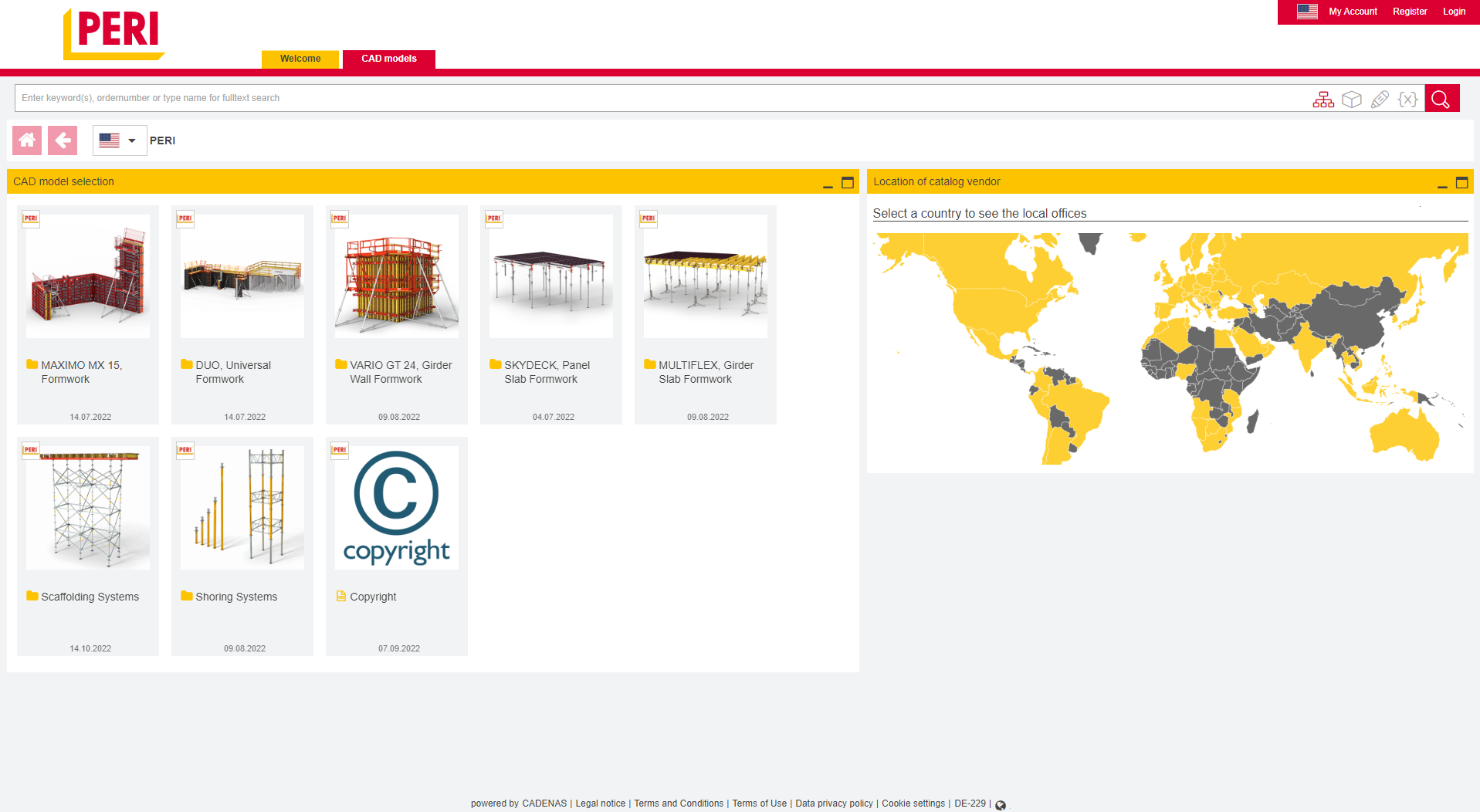Click the pencil sketch search icon
The image size is (1480, 812).
[1380, 100]
